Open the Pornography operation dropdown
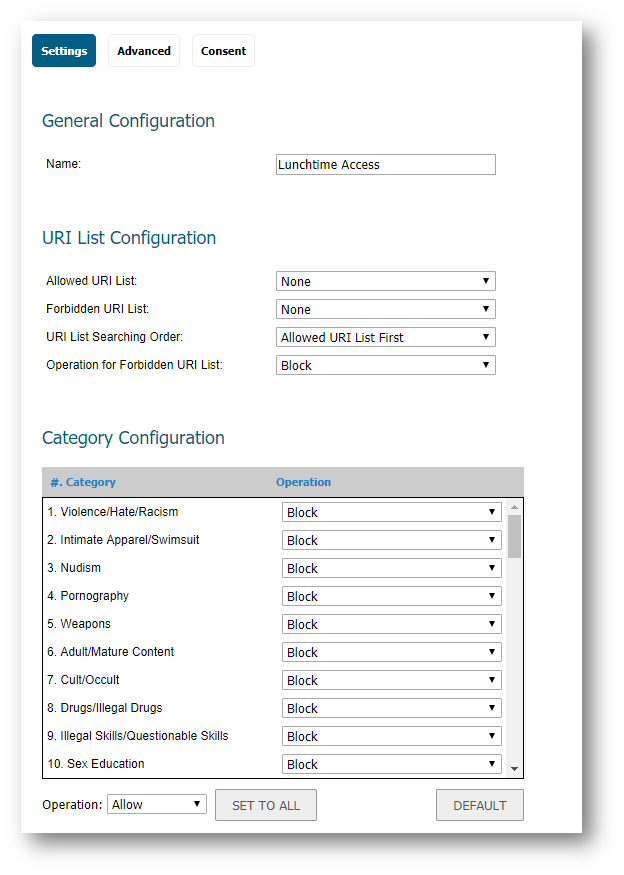624x875 pixels. click(x=391, y=596)
